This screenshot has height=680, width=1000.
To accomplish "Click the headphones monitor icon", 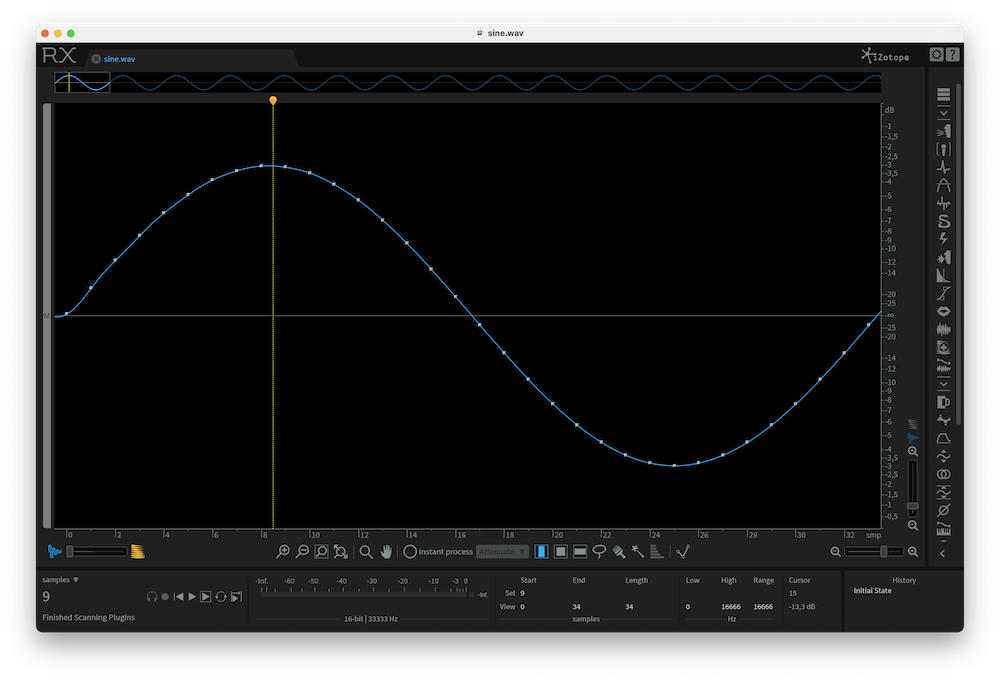I will tap(152, 597).
